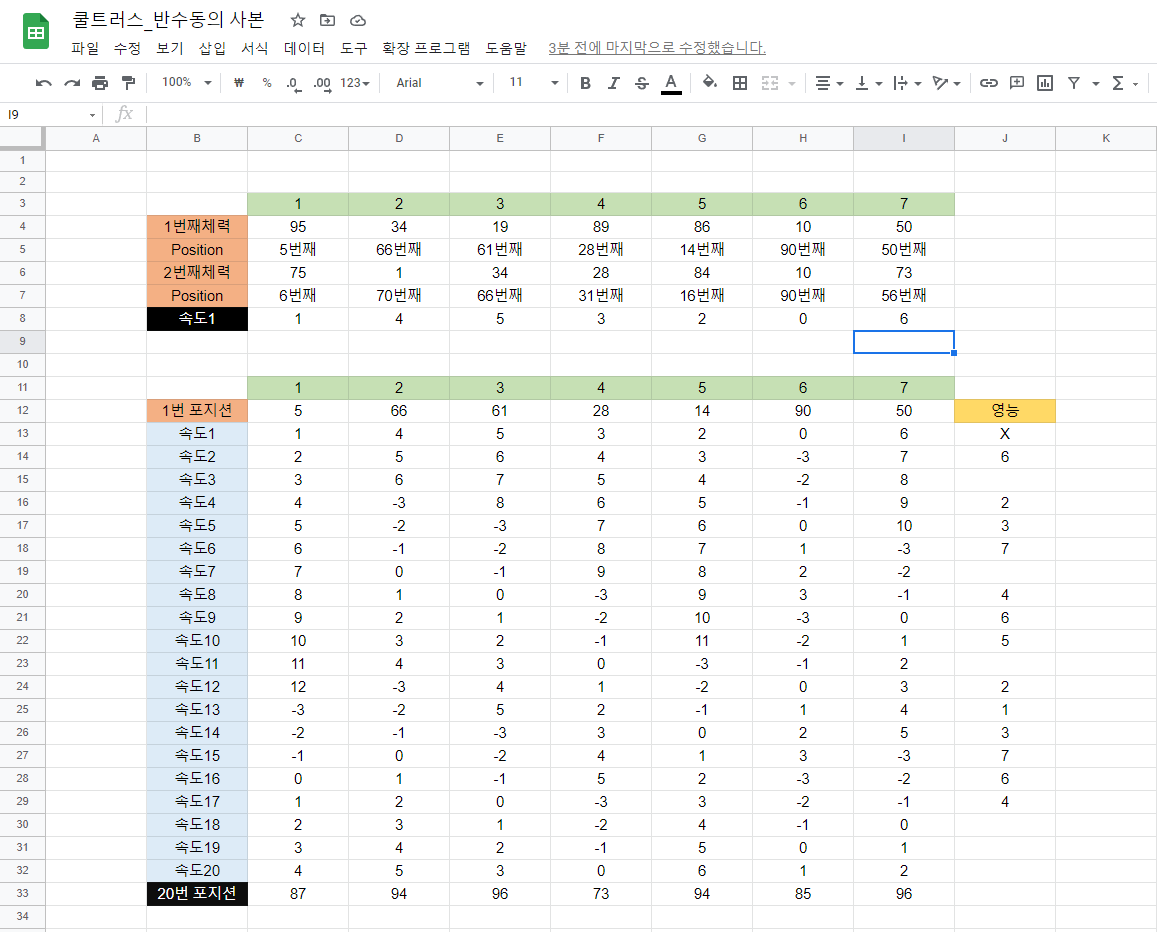
Task: Select the paint format roller icon
Action: point(128,83)
